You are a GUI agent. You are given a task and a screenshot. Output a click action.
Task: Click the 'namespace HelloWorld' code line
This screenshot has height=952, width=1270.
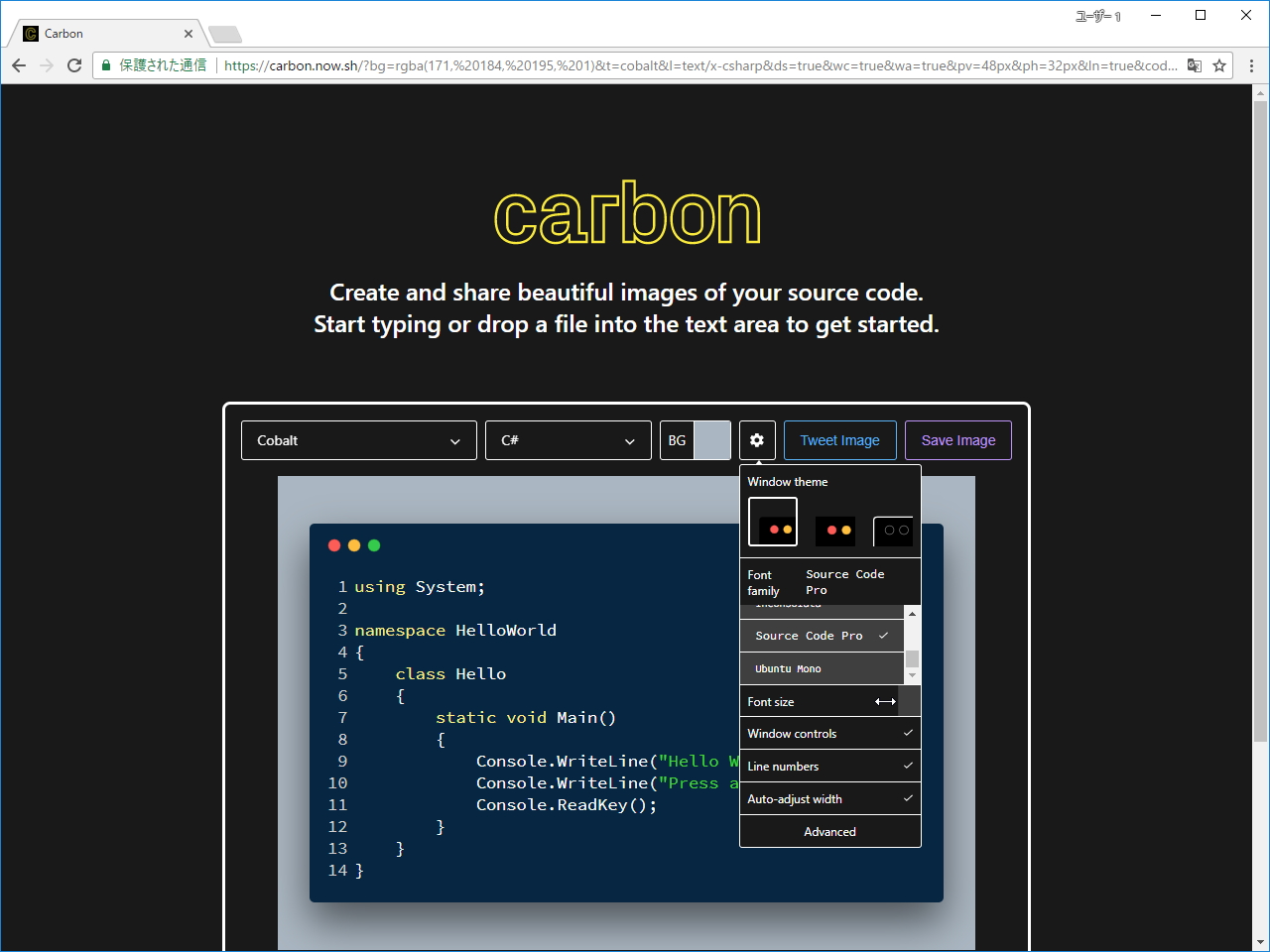(x=455, y=631)
